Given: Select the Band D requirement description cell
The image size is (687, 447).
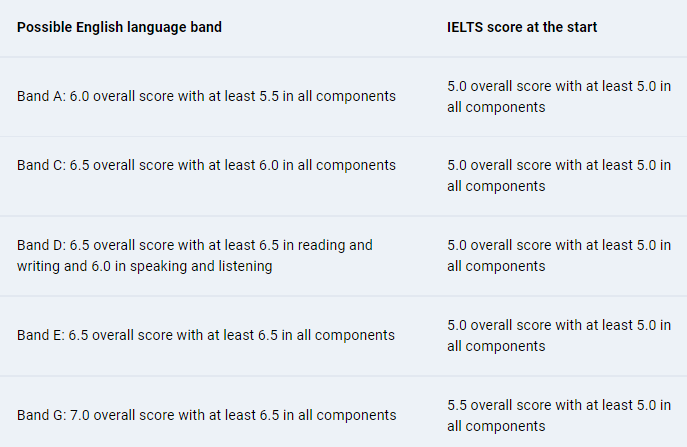Looking at the screenshot, I should point(195,255).
